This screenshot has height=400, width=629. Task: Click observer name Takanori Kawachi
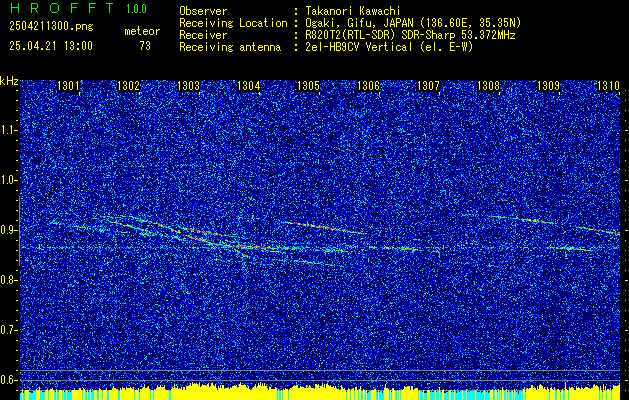point(353,11)
